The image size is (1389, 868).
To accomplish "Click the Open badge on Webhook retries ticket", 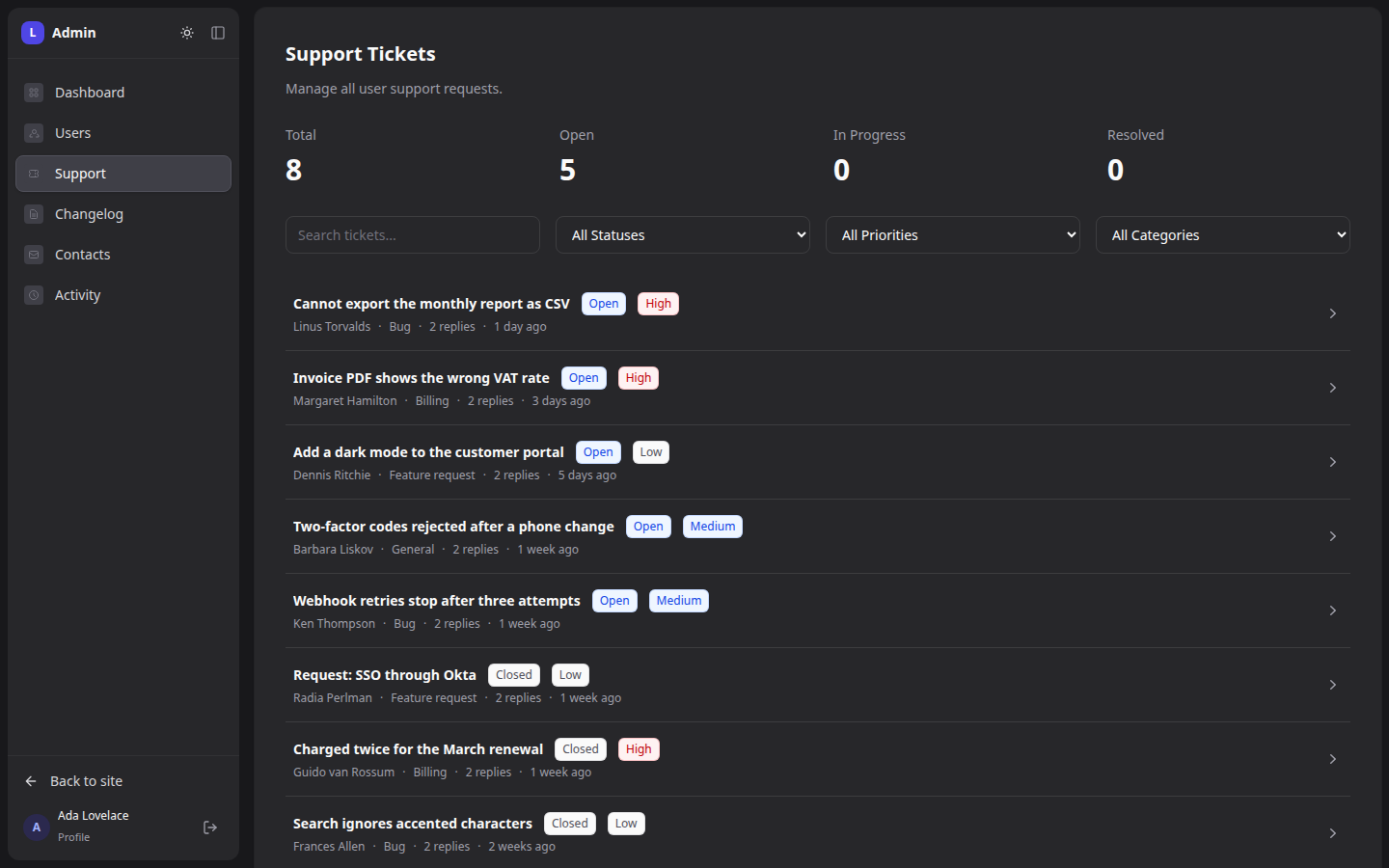I will pyautogui.click(x=614, y=601).
